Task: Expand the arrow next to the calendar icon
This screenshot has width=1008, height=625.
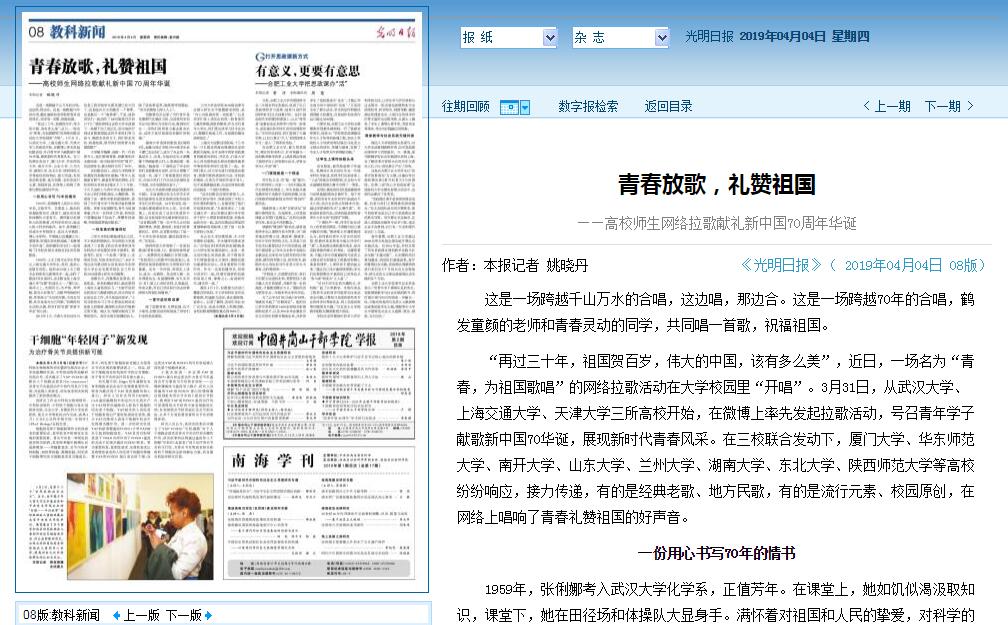Action: pyautogui.click(x=525, y=107)
